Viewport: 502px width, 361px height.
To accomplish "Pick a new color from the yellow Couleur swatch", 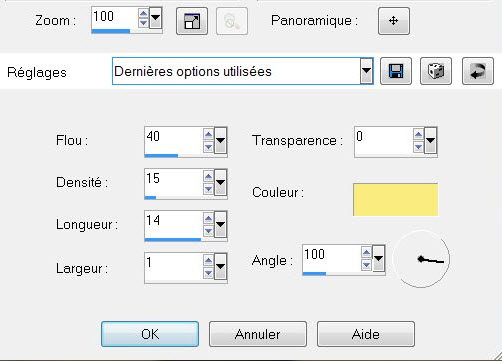I will pos(396,200).
